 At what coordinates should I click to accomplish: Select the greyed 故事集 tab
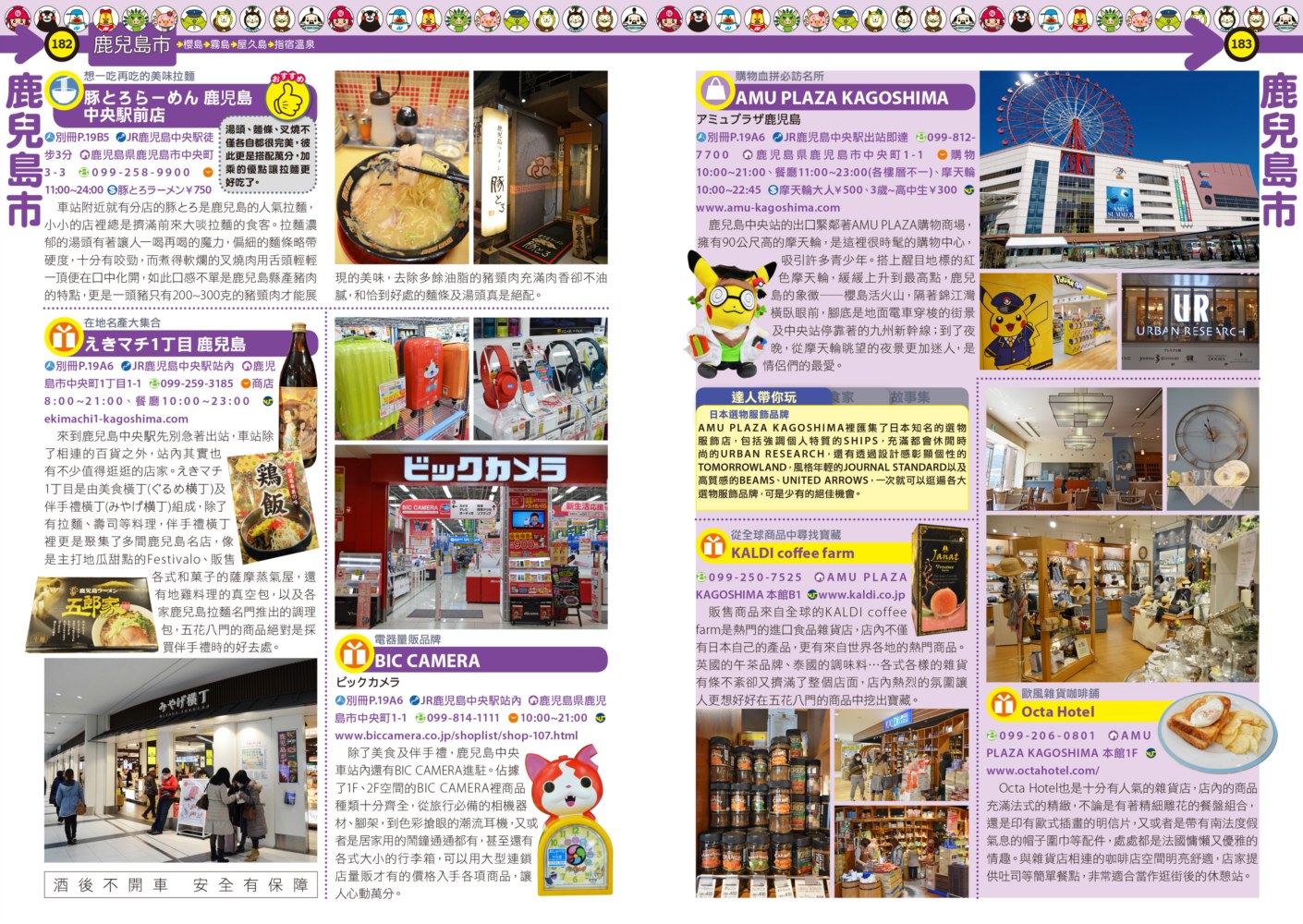click(909, 396)
